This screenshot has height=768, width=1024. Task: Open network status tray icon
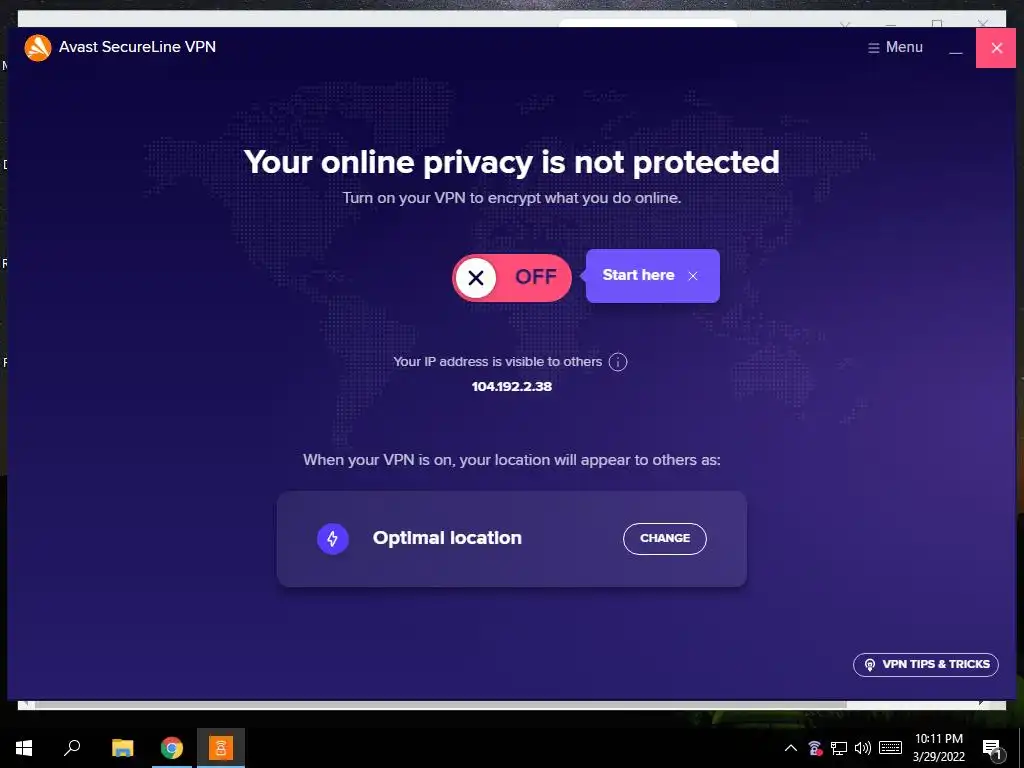(839, 748)
